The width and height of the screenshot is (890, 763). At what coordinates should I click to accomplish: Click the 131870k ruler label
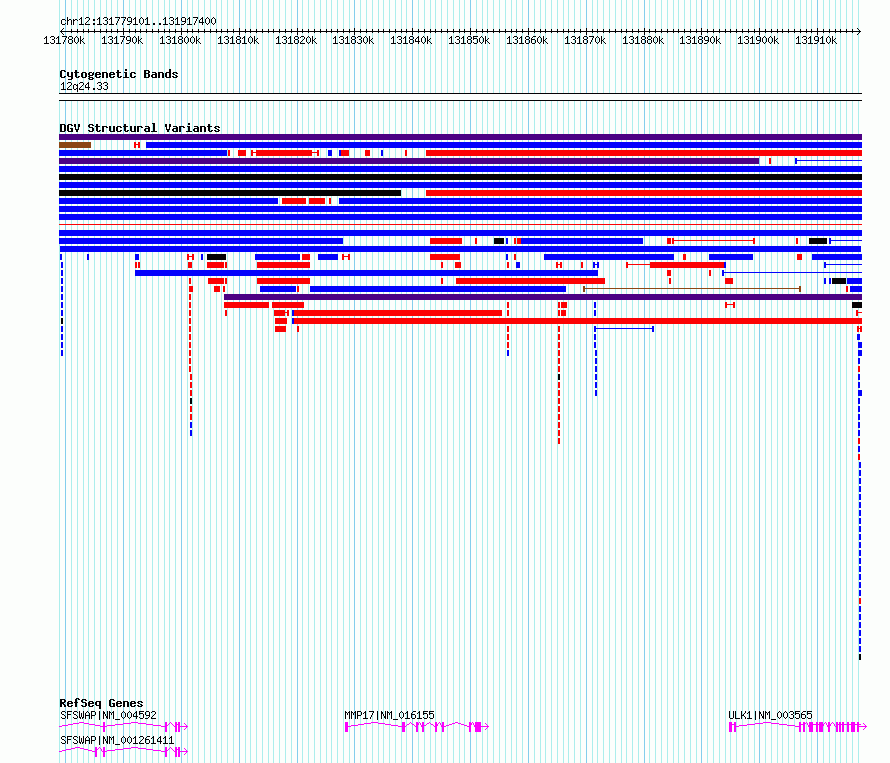(585, 40)
